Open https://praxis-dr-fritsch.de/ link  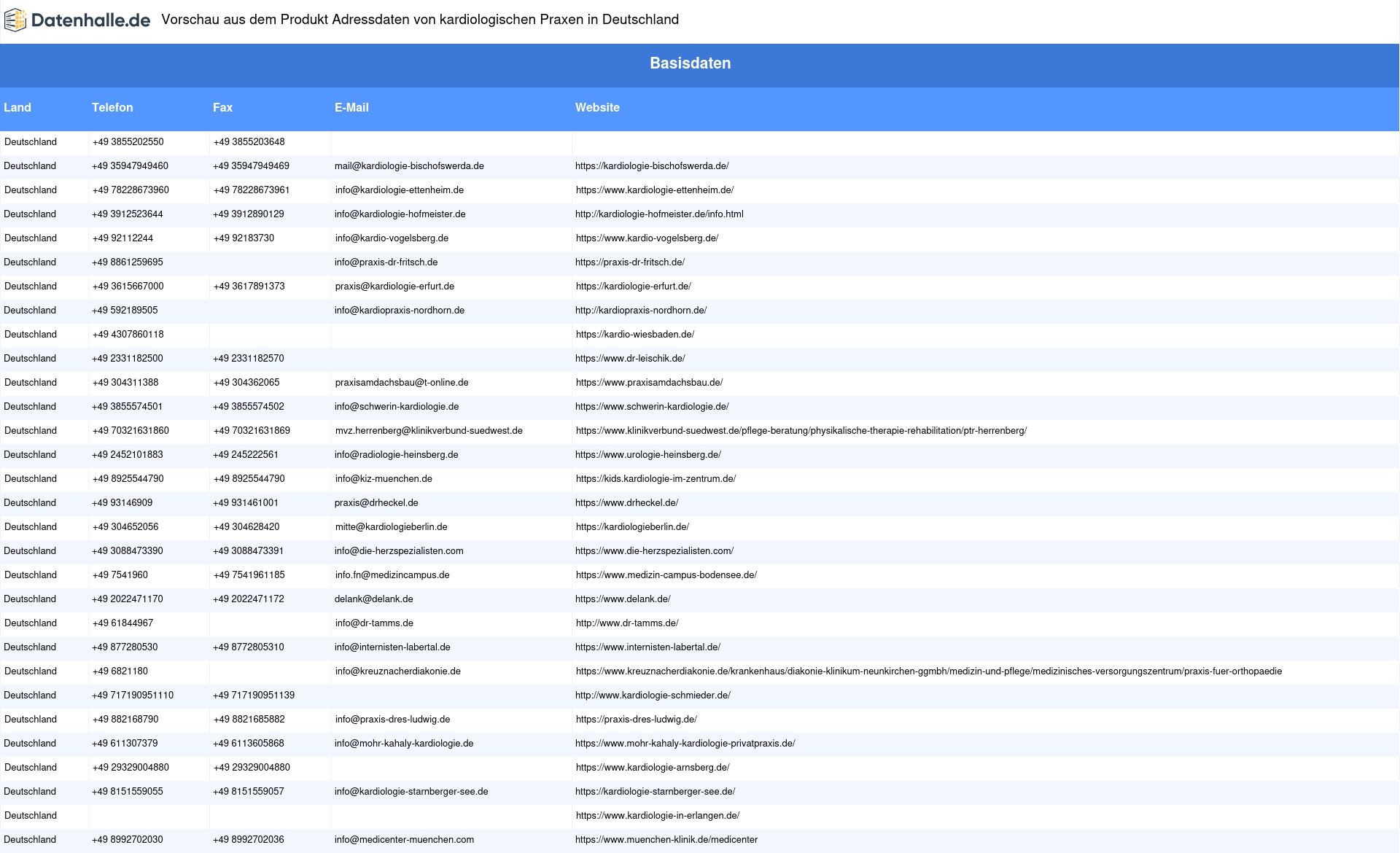click(630, 262)
